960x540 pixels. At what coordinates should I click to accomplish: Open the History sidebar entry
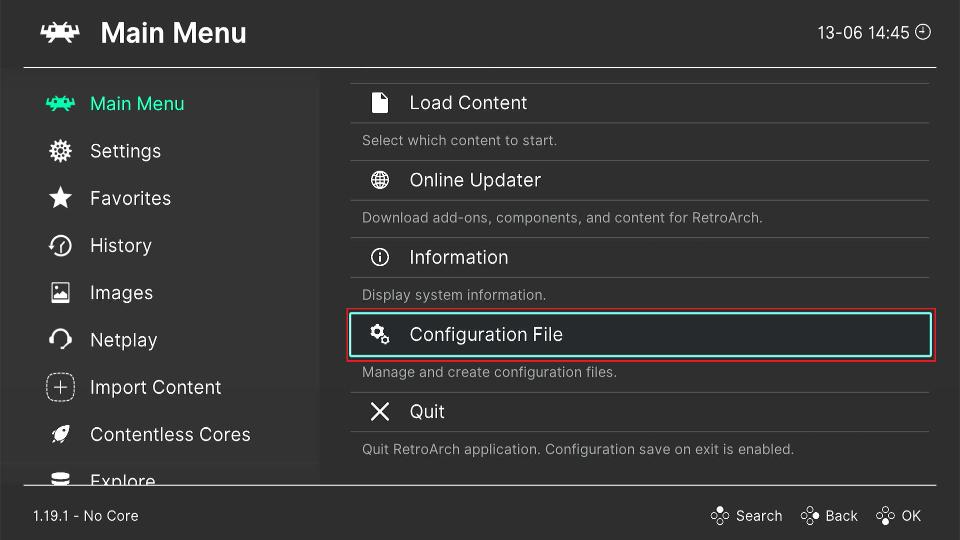(121, 246)
